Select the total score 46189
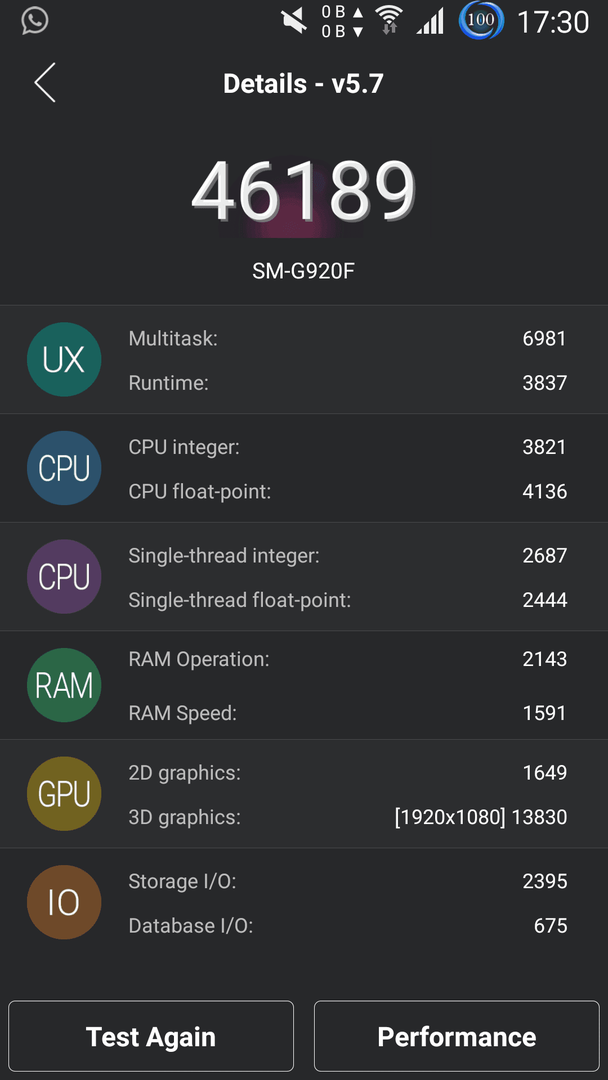Image resolution: width=608 pixels, height=1080 pixels. point(304,191)
